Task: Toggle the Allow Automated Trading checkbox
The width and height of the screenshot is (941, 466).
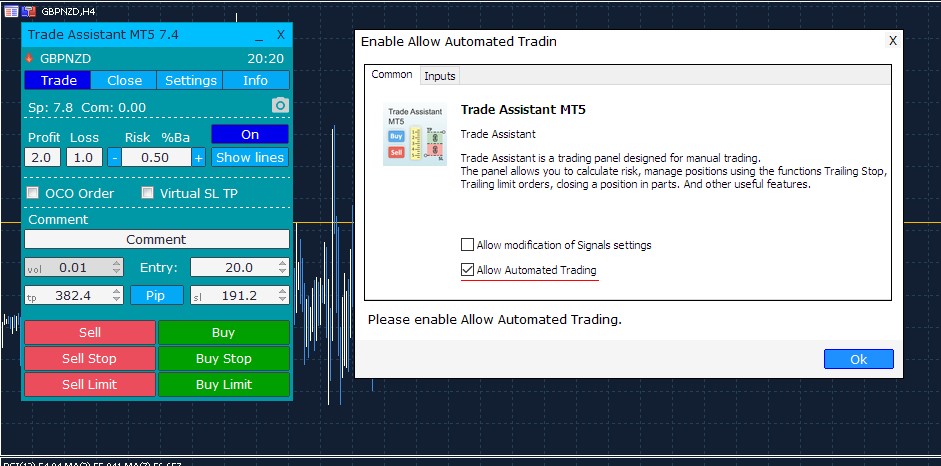Action: click(x=467, y=270)
